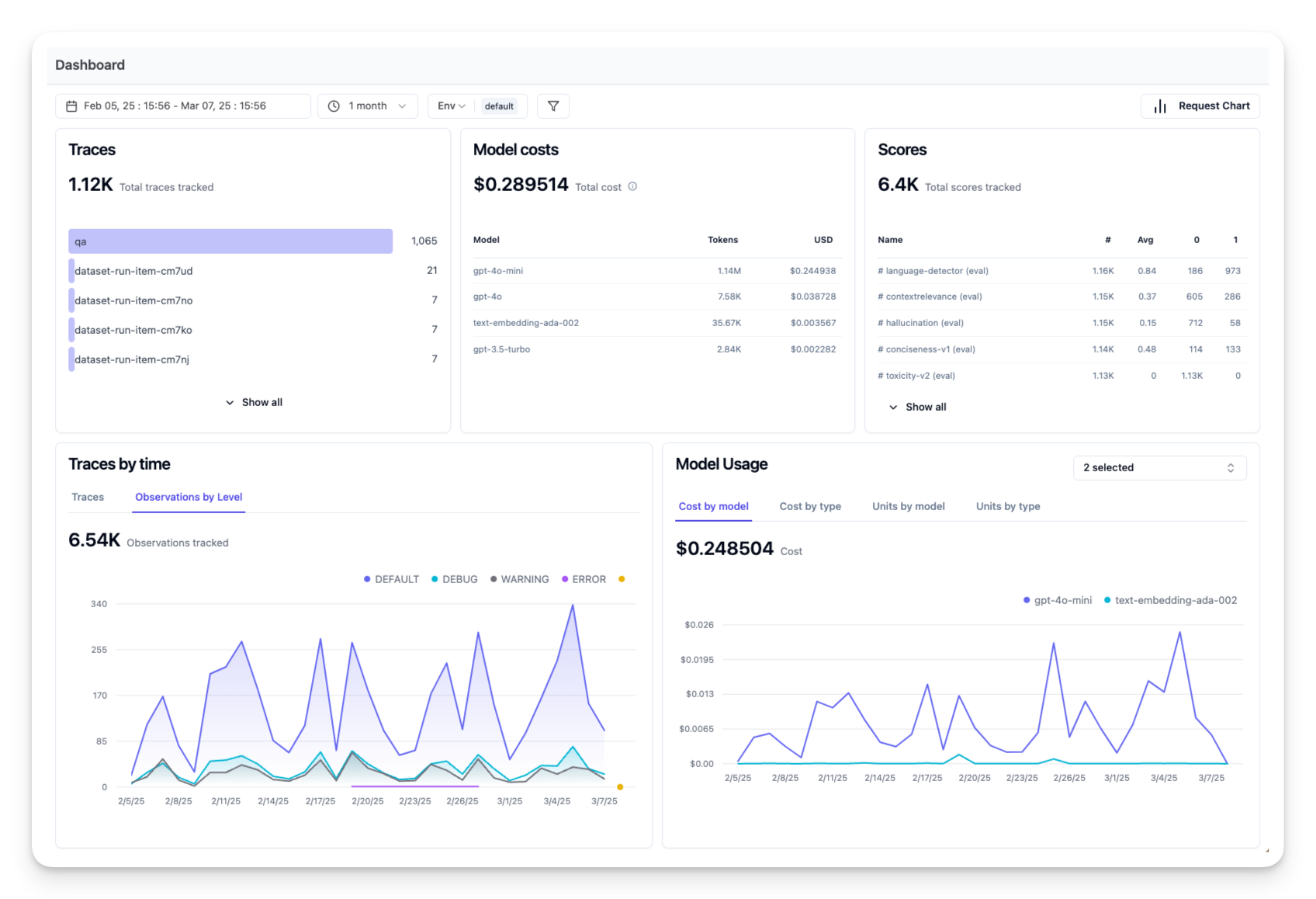Toggle the gpt-4o-mini legend in Model Usage

pyautogui.click(x=1057, y=600)
